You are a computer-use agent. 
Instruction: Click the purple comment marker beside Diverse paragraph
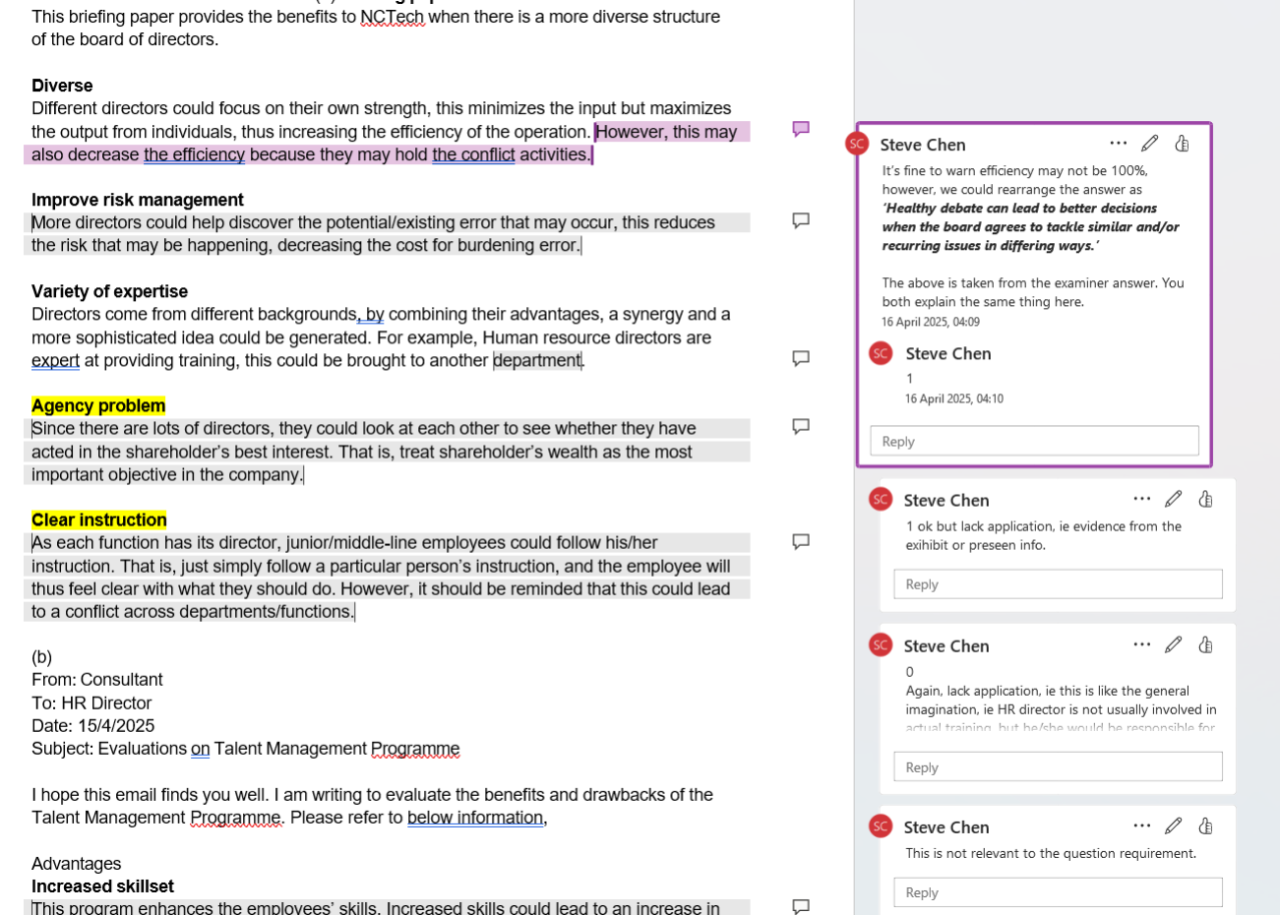pyautogui.click(x=800, y=129)
